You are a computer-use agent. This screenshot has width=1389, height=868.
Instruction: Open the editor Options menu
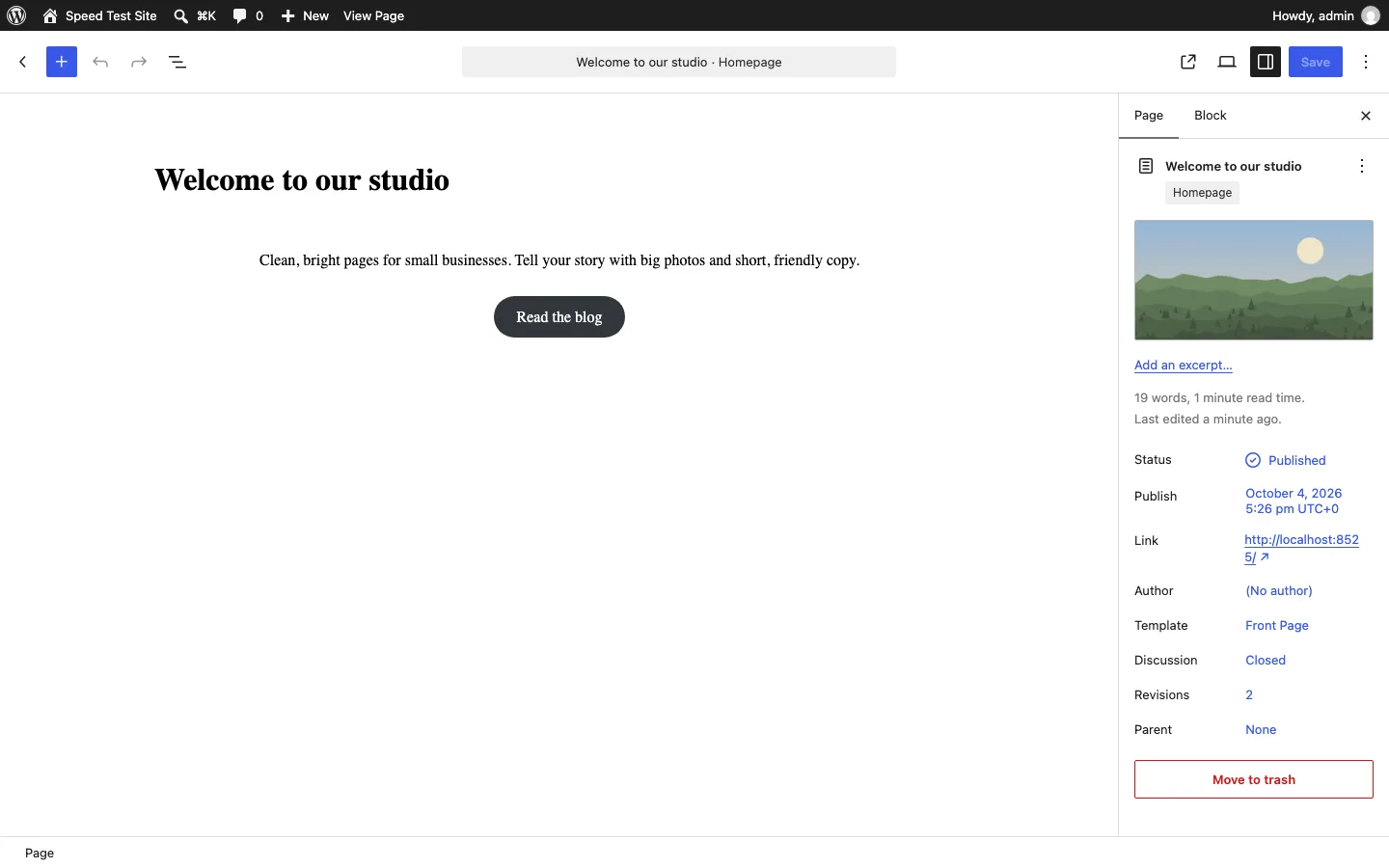click(x=1366, y=62)
